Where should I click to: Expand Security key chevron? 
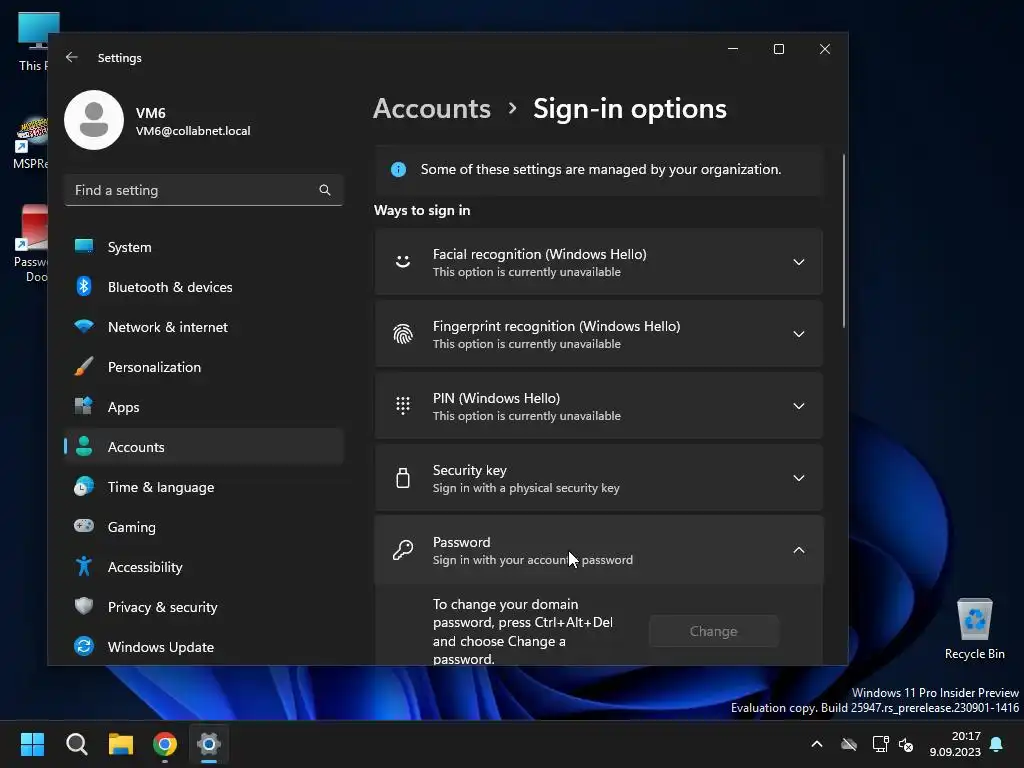pyautogui.click(x=798, y=477)
